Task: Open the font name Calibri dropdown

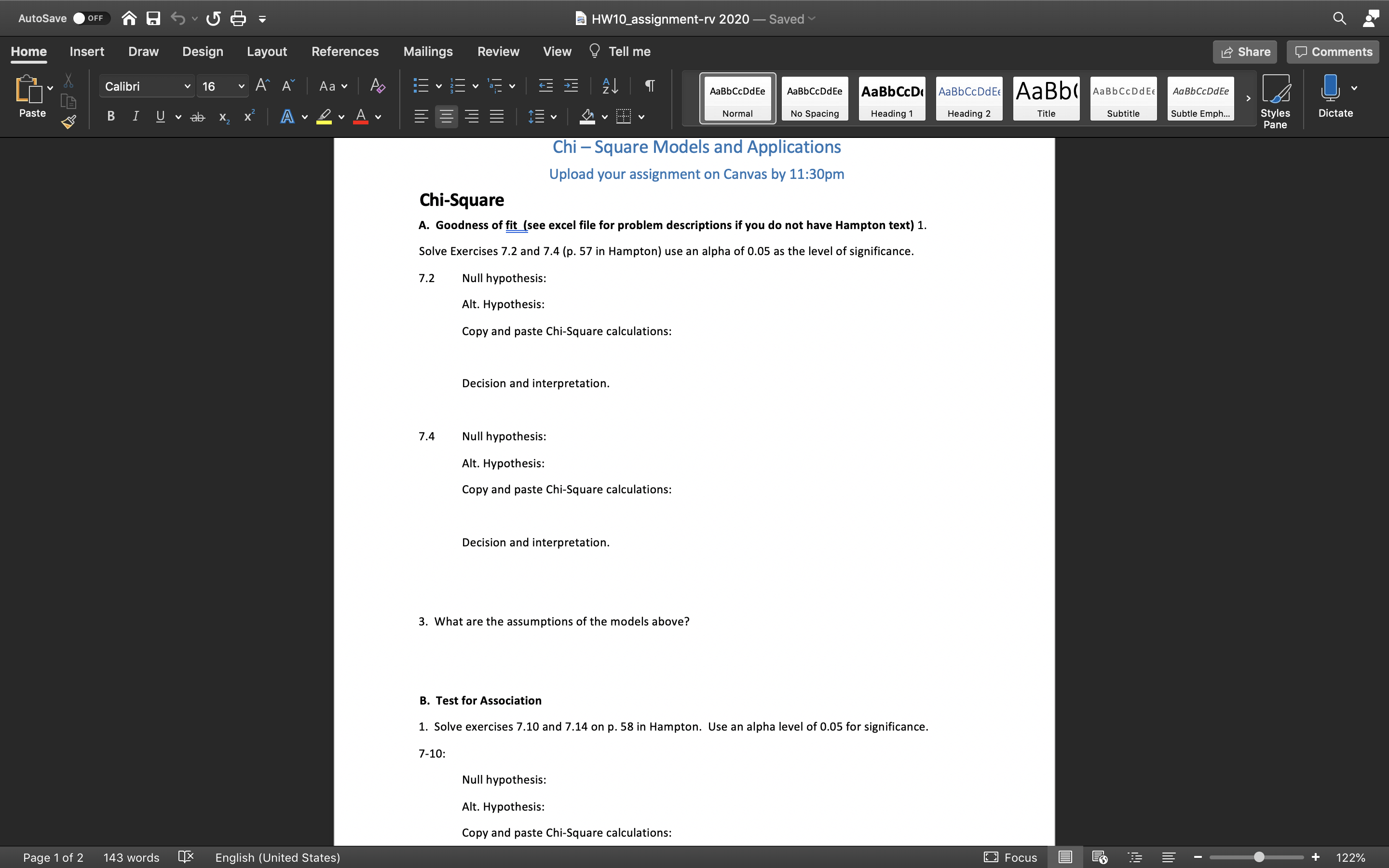Action: 187,86
